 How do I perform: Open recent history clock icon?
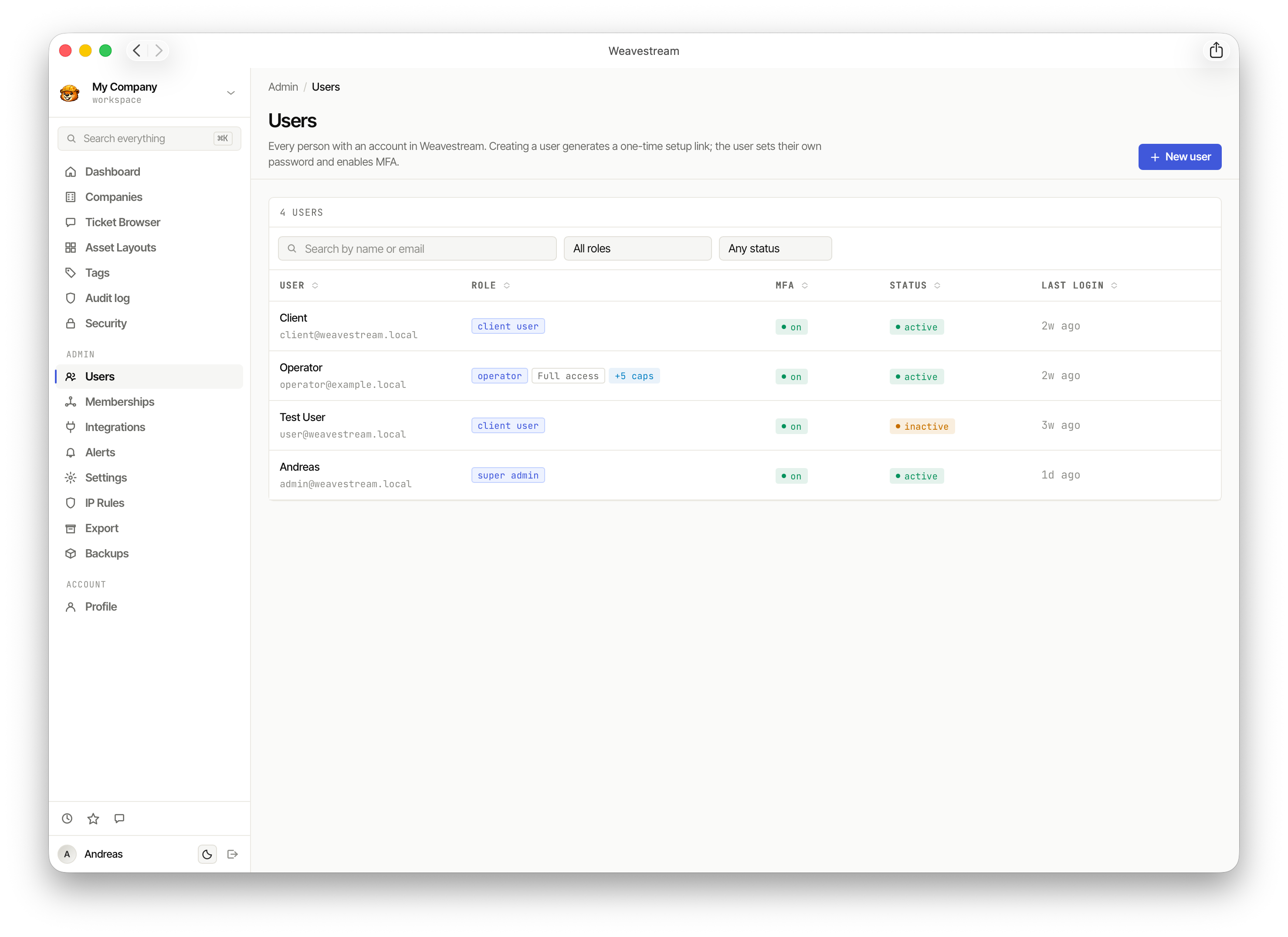click(67, 818)
